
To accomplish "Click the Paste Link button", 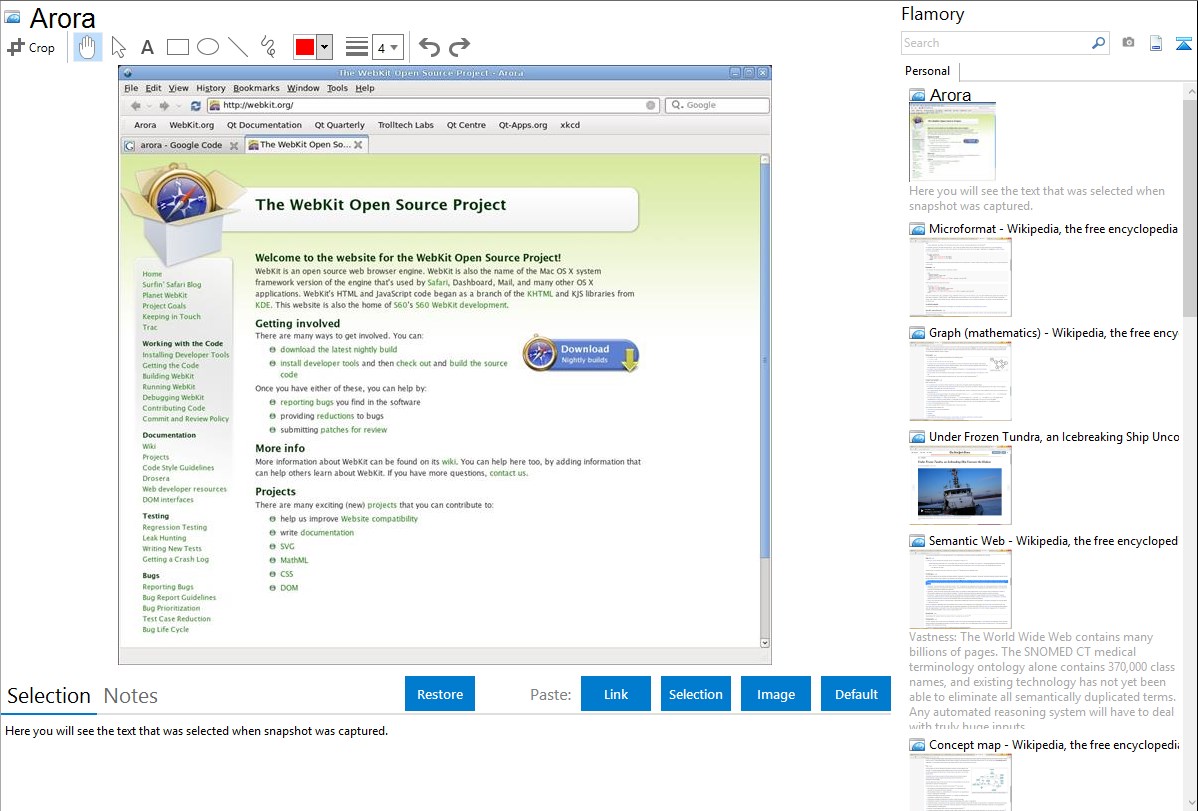I will tap(616, 694).
